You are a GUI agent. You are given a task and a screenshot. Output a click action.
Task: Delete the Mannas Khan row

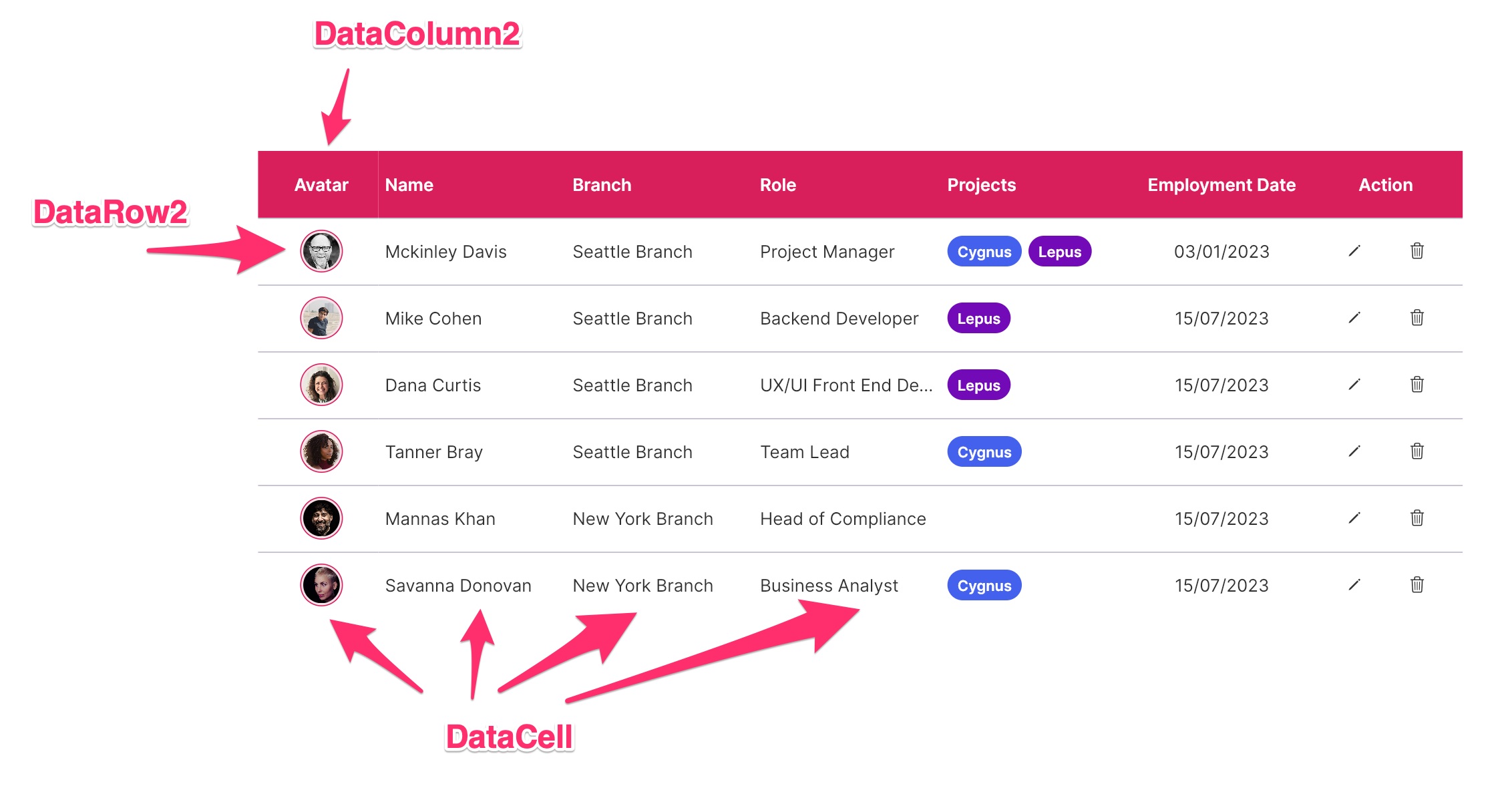coord(1416,518)
